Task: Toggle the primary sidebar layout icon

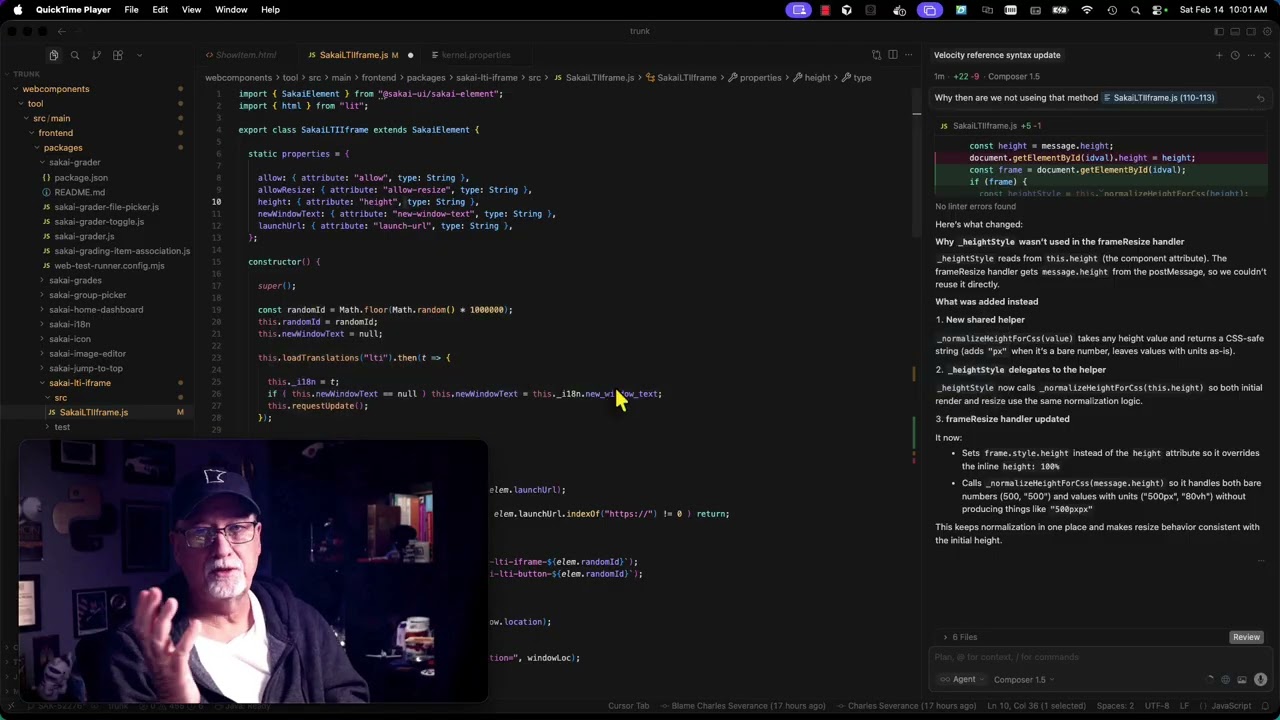Action: point(1219,31)
